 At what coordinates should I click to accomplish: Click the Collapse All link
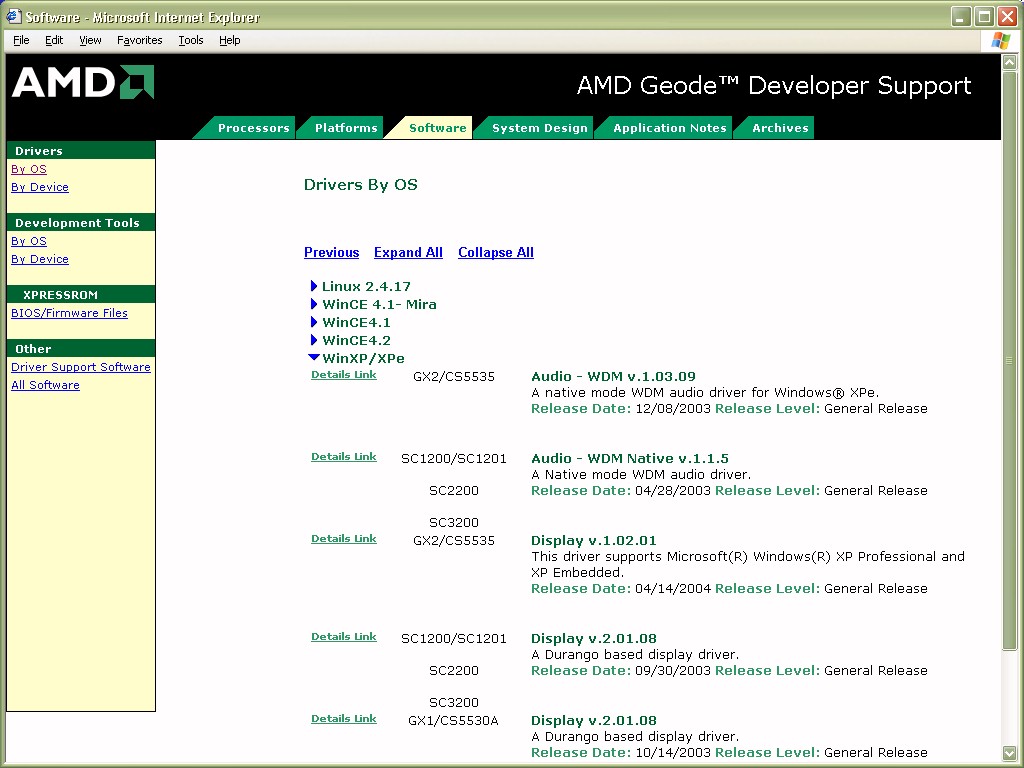pyautogui.click(x=495, y=253)
